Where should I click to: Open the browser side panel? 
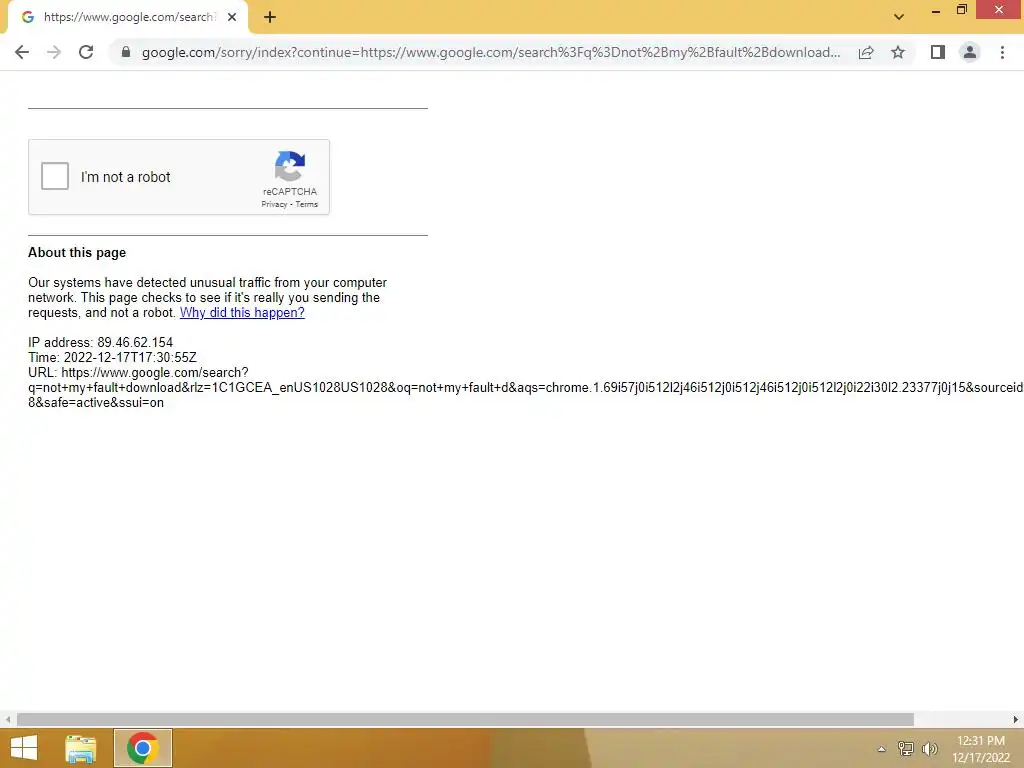click(938, 52)
